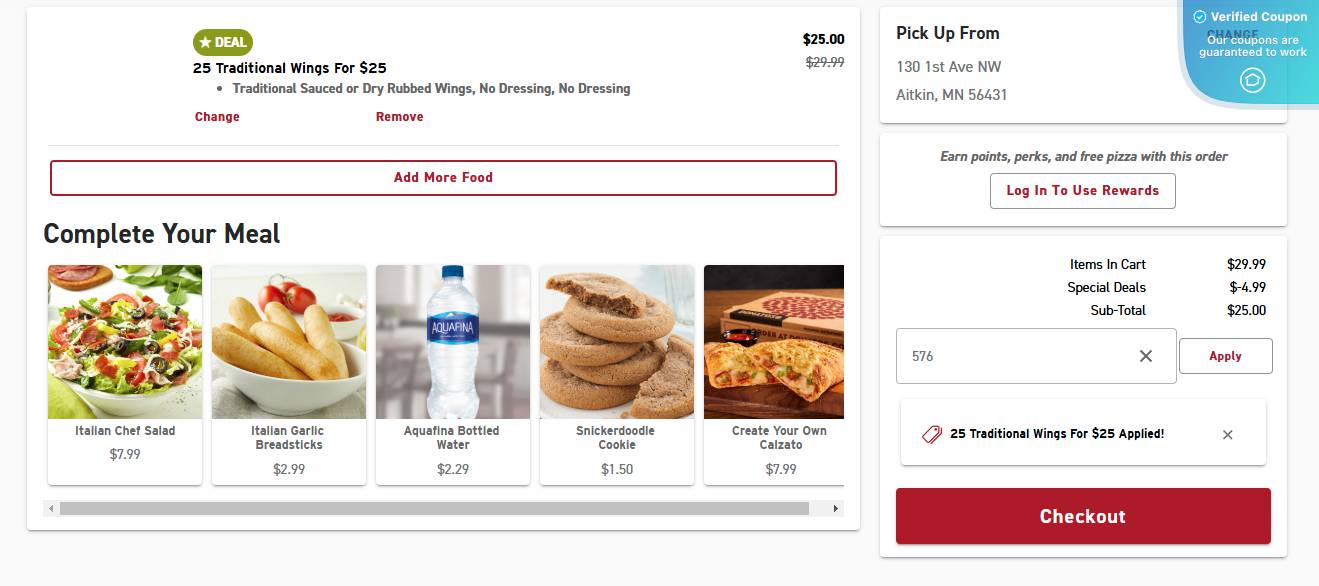This screenshot has width=1319, height=586.
Task: Click the red coupon tag icon
Action: (931, 434)
